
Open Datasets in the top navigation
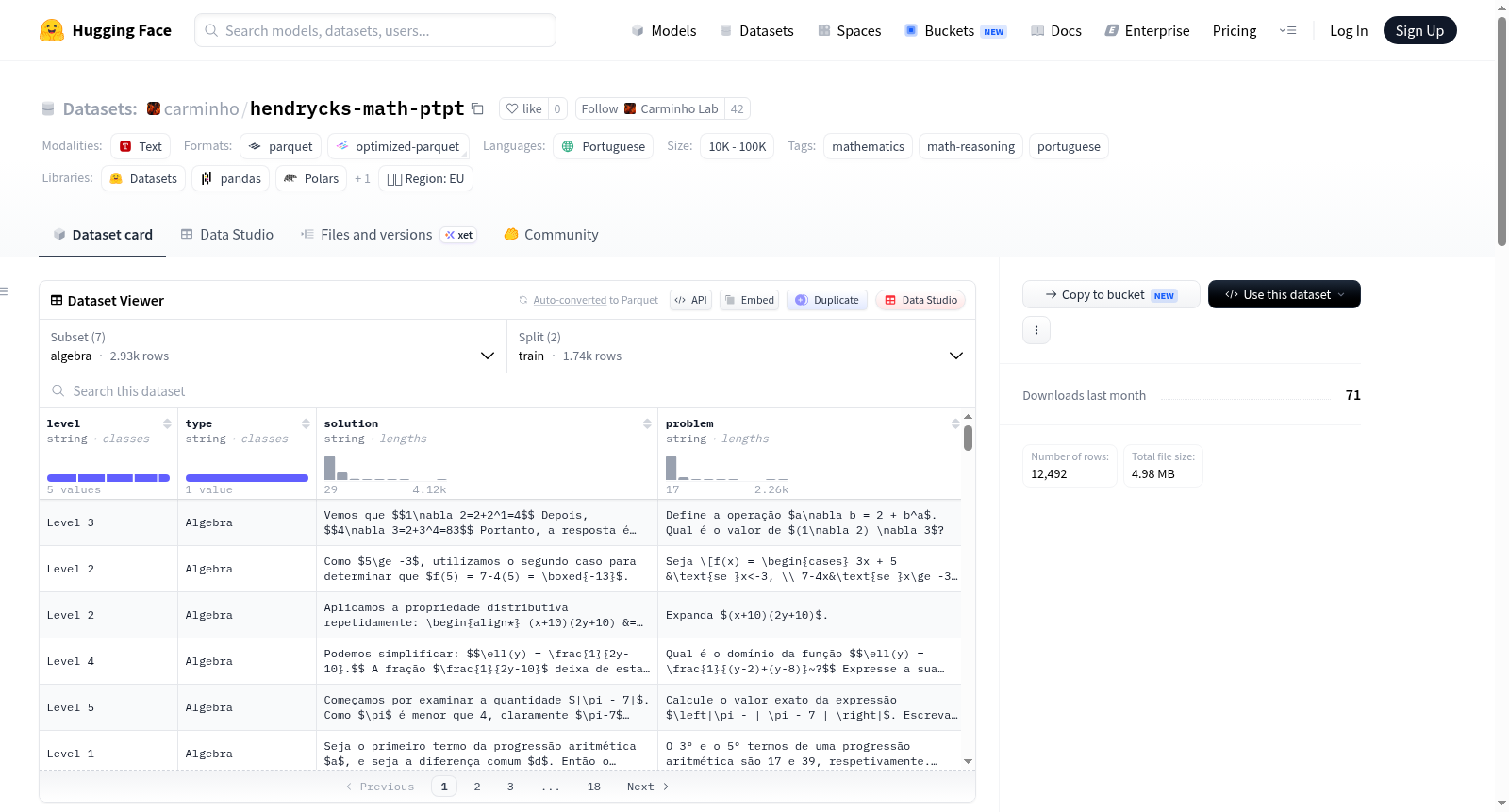coord(757,30)
